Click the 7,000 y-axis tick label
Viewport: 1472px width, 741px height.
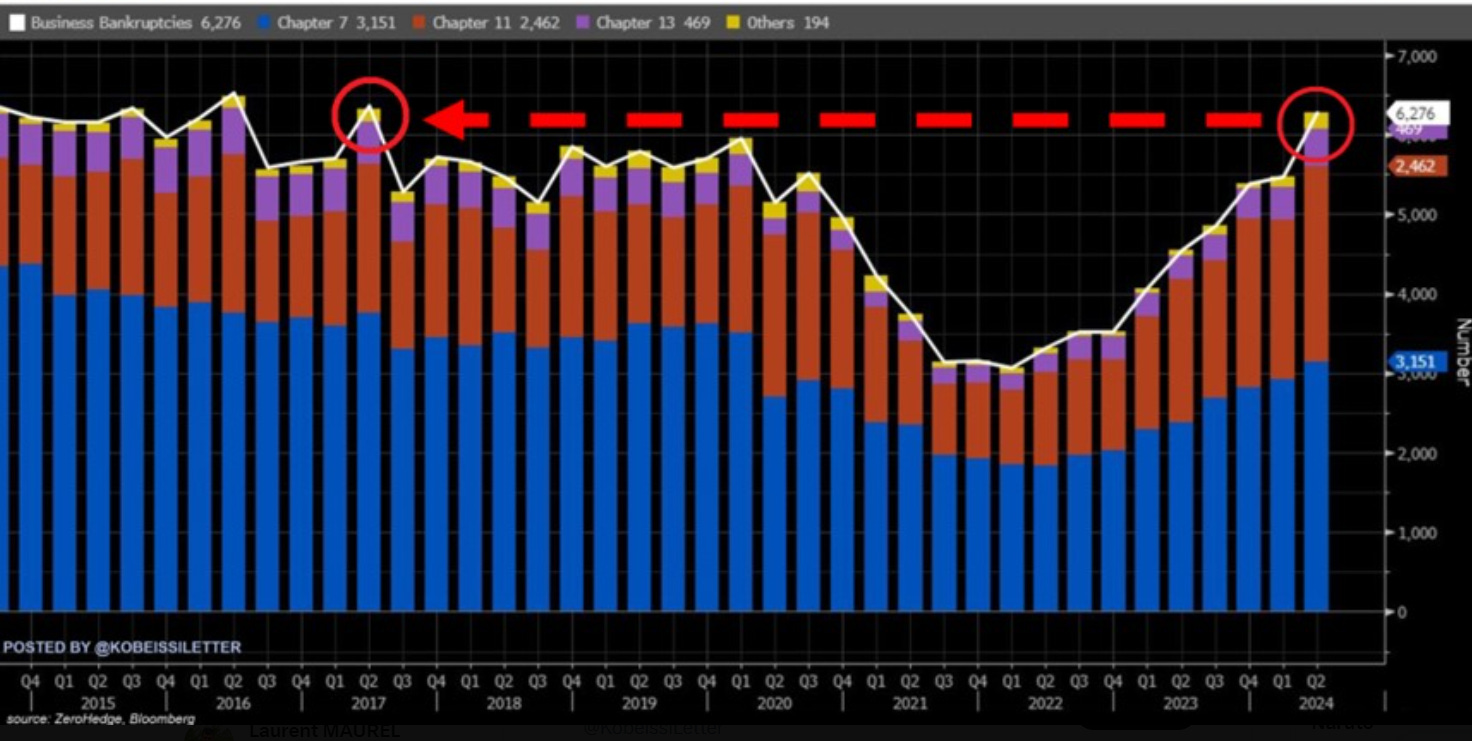pyautogui.click(x=1415, y=55)
